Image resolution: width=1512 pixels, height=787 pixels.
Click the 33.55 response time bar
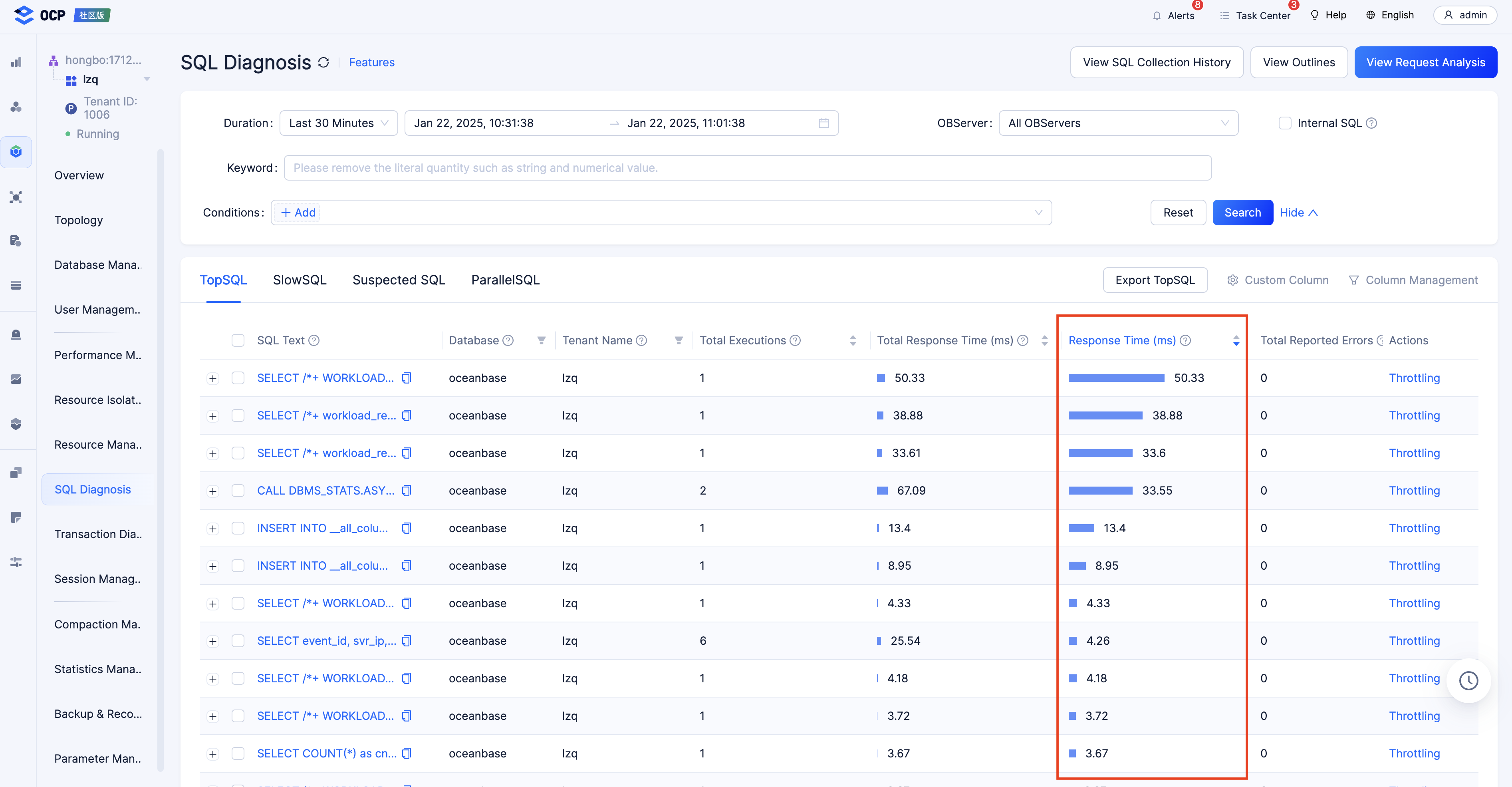[1100, 491]
